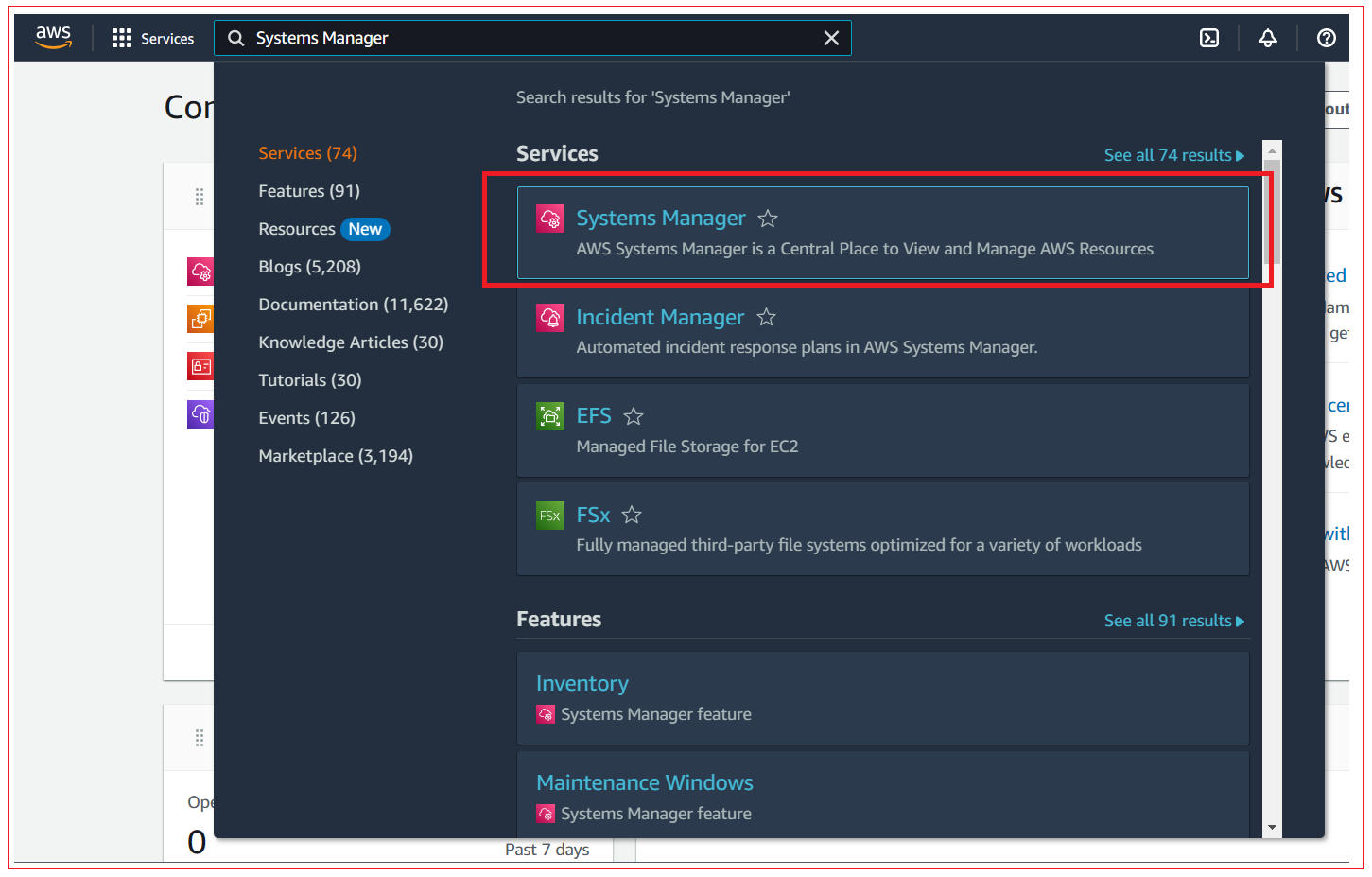
Task: Click the Maintenance Windows feature icon
Action: 546,814
